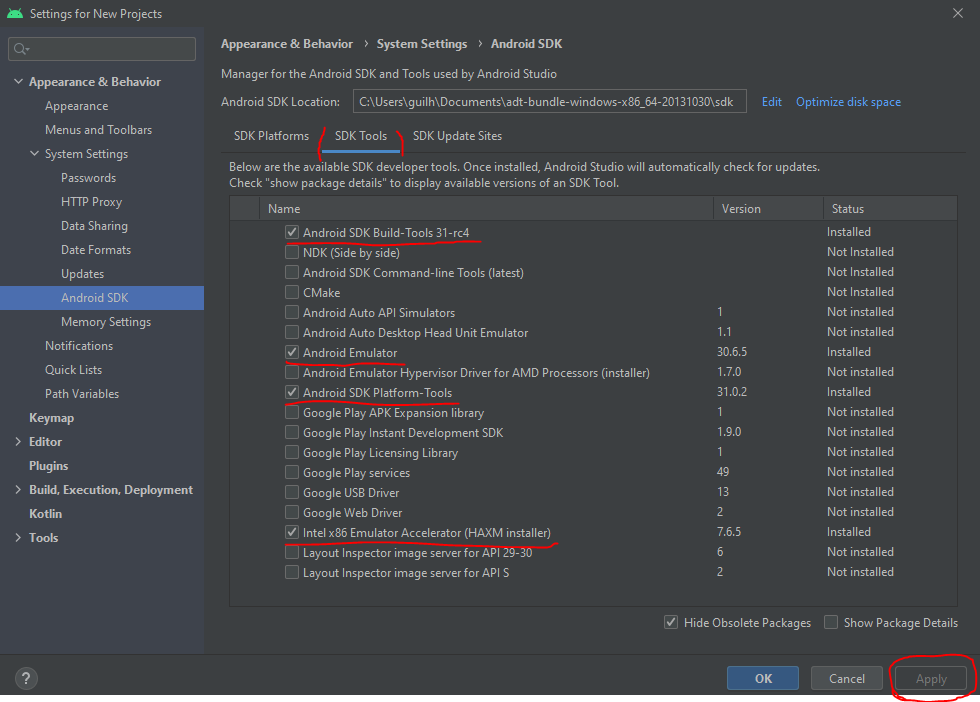Close the Settings dialog window

[x=958, y=13]
